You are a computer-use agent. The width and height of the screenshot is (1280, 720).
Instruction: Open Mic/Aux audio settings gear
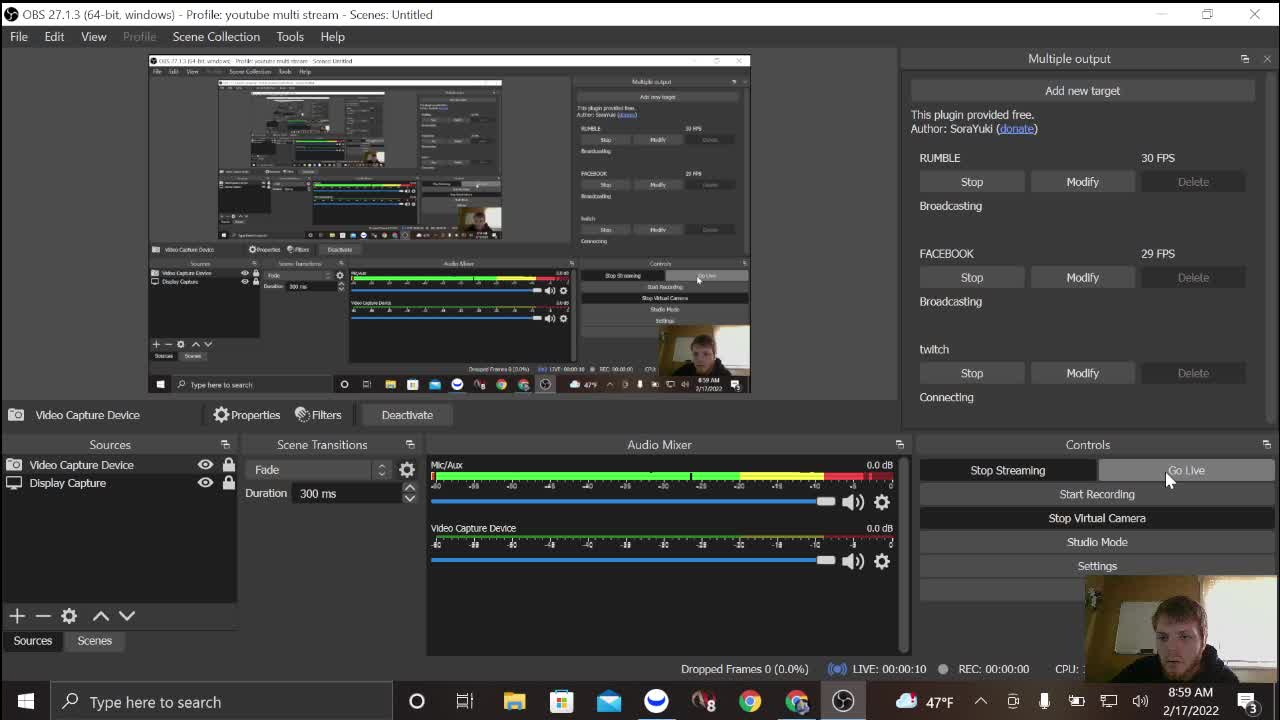[882, 502]
